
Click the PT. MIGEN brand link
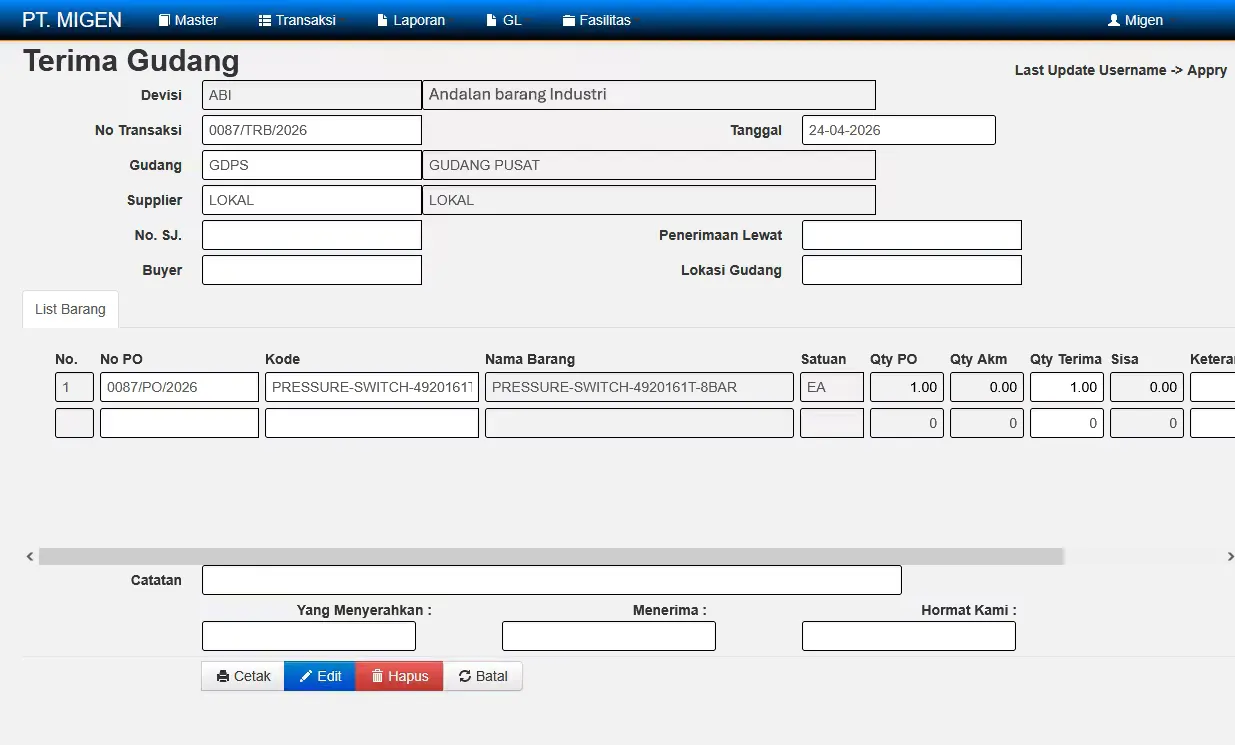72,20
